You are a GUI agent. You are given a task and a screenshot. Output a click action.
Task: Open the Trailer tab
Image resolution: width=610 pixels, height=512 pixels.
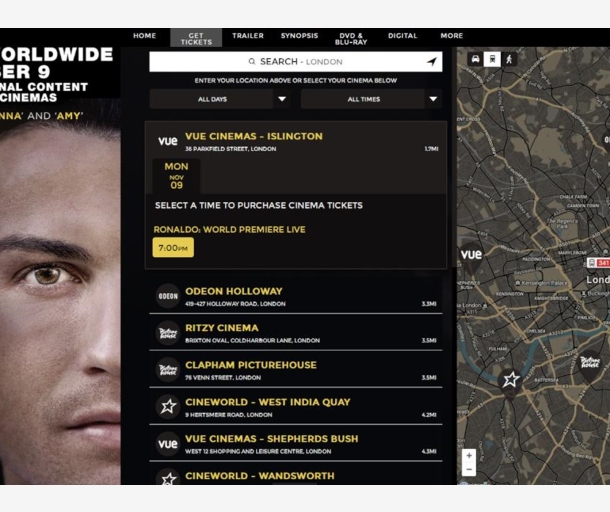pos(248,35)
